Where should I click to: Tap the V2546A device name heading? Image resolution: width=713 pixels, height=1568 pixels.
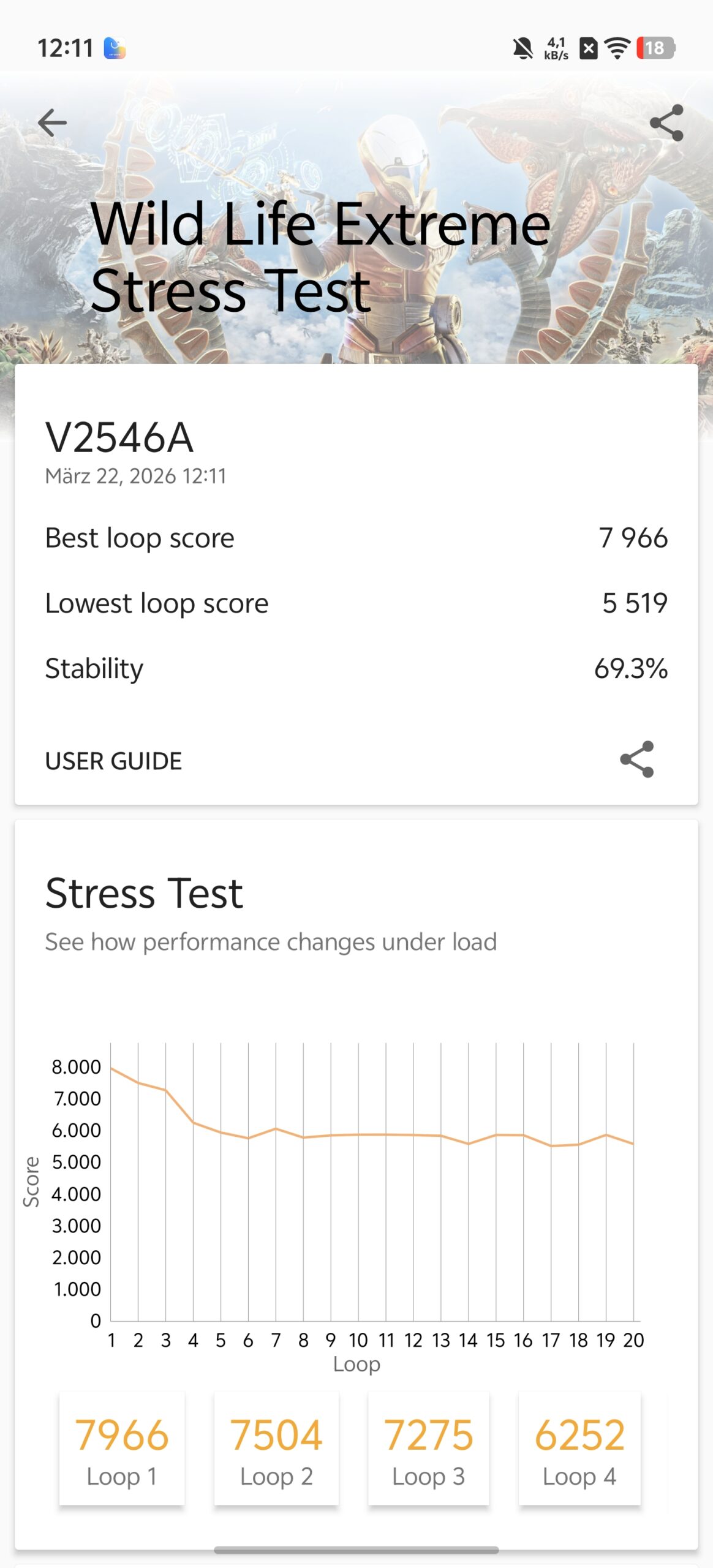coord(119,438)
